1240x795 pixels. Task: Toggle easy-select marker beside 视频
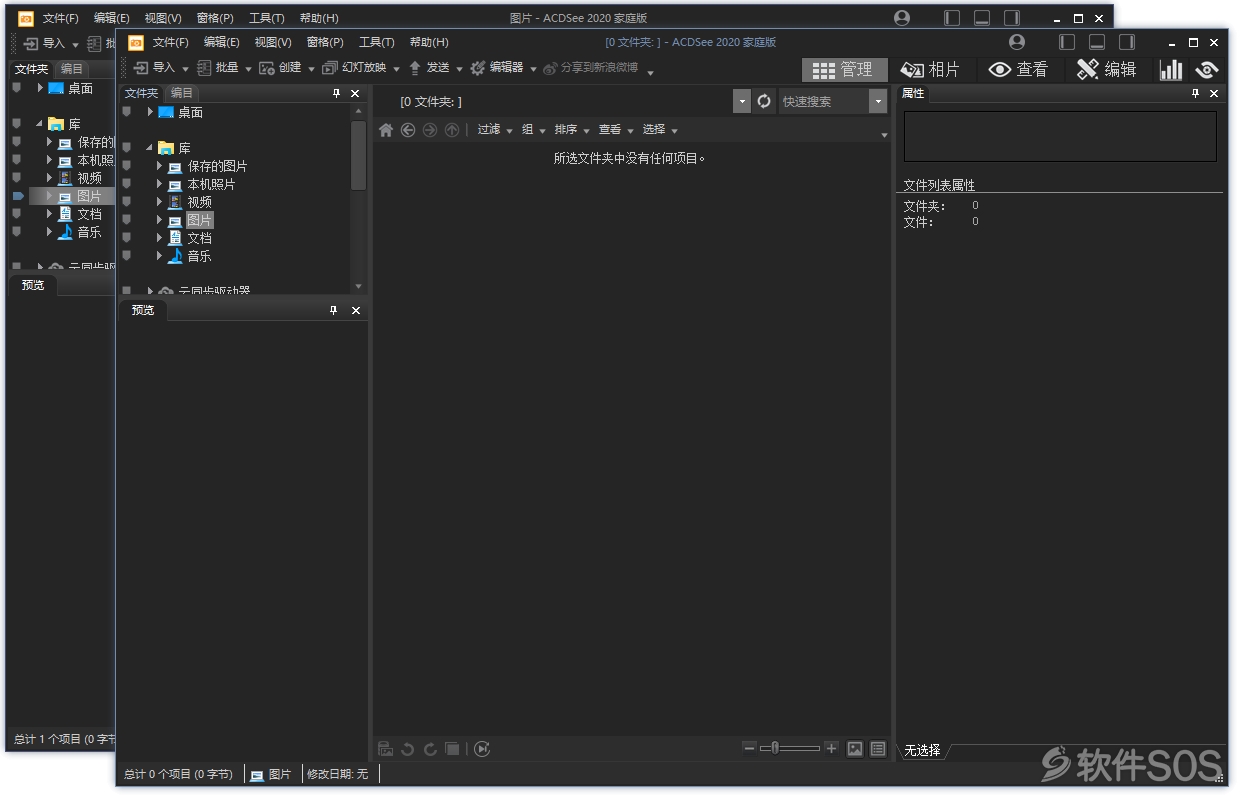point(126,202)
